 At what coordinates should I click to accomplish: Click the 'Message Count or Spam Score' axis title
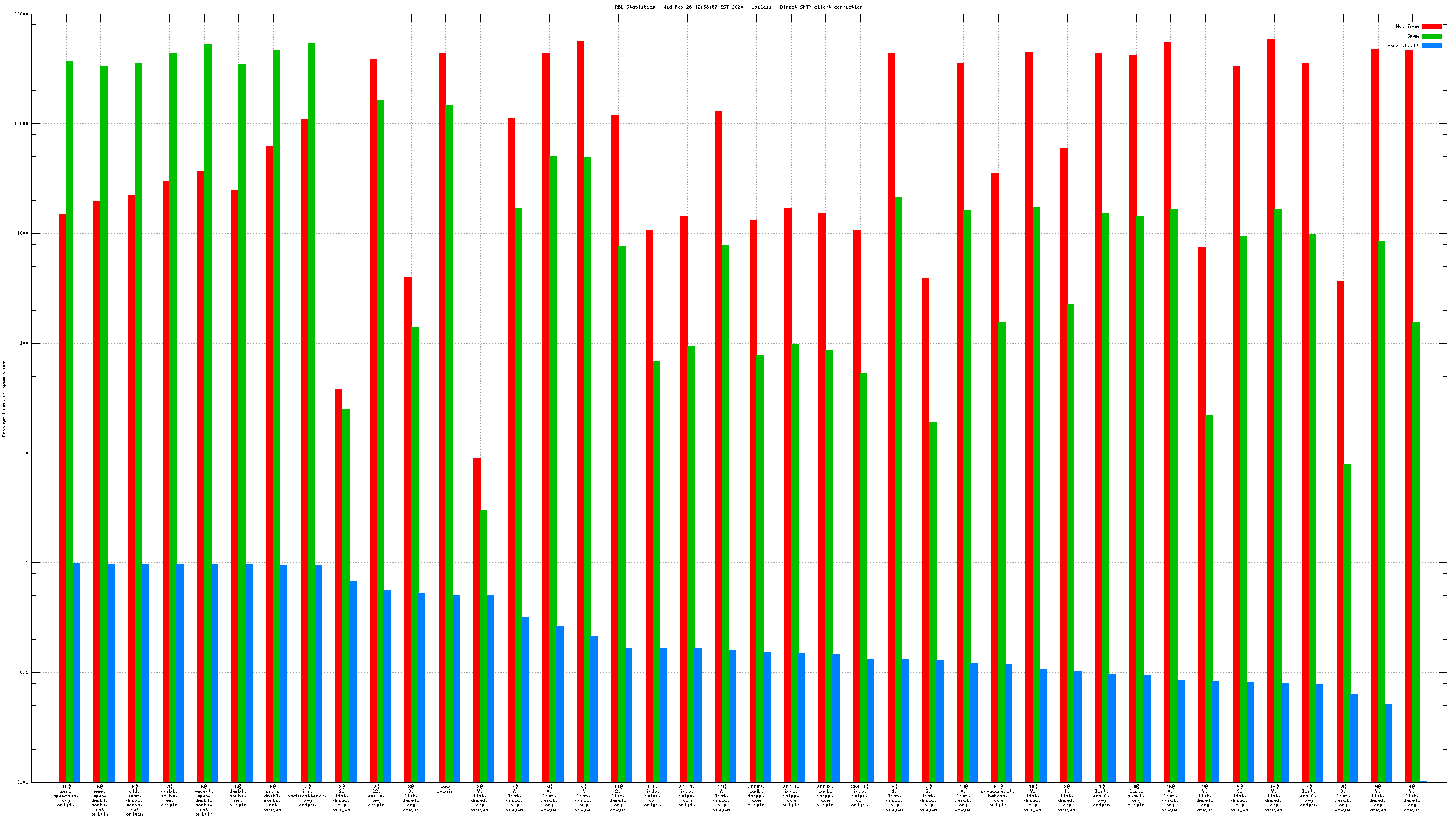[x=4, y=398]
